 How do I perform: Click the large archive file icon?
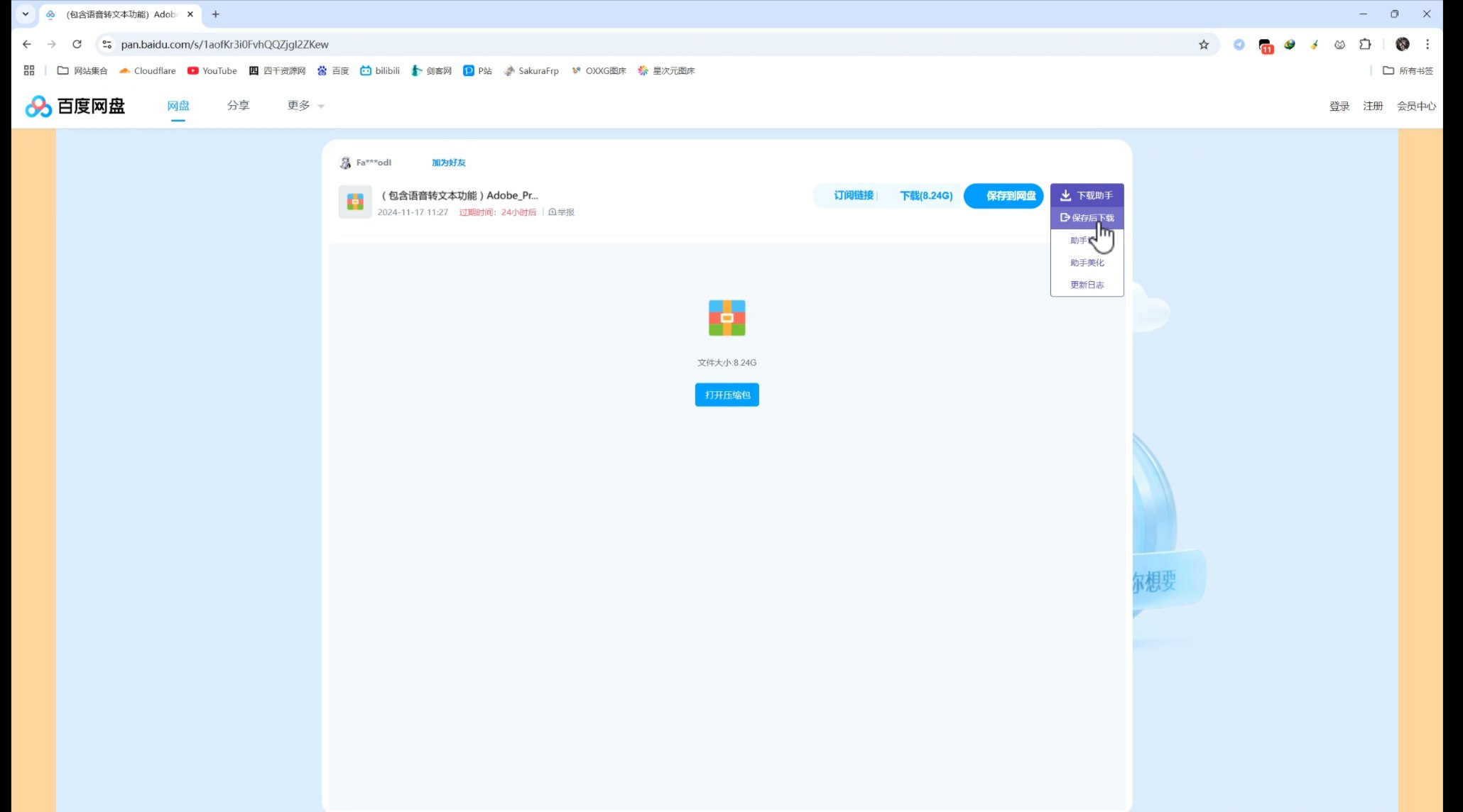click(x=727, y=317)
